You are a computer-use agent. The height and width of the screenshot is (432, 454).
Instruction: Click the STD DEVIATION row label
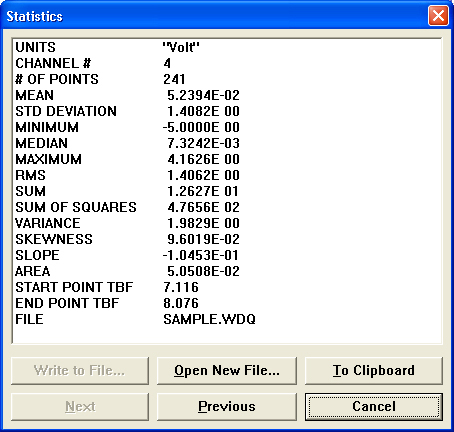(x=66, y=111)
